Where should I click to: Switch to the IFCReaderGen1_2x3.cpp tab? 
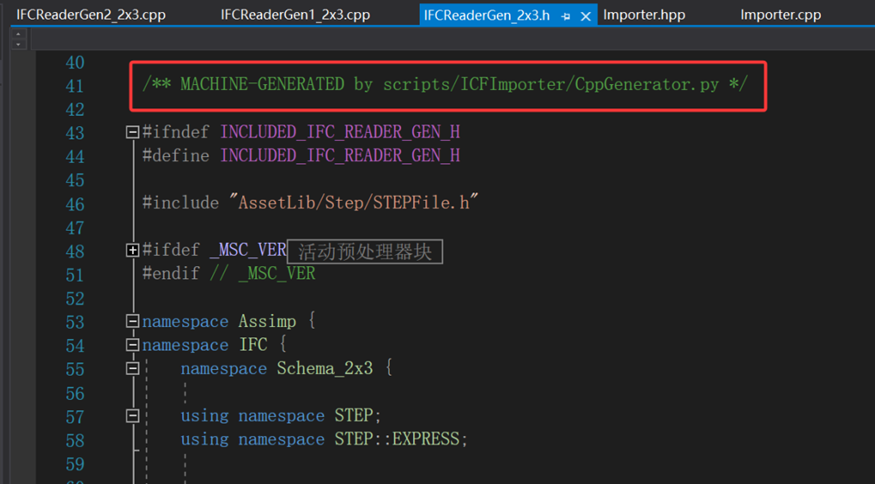click(x=295, y=15)
